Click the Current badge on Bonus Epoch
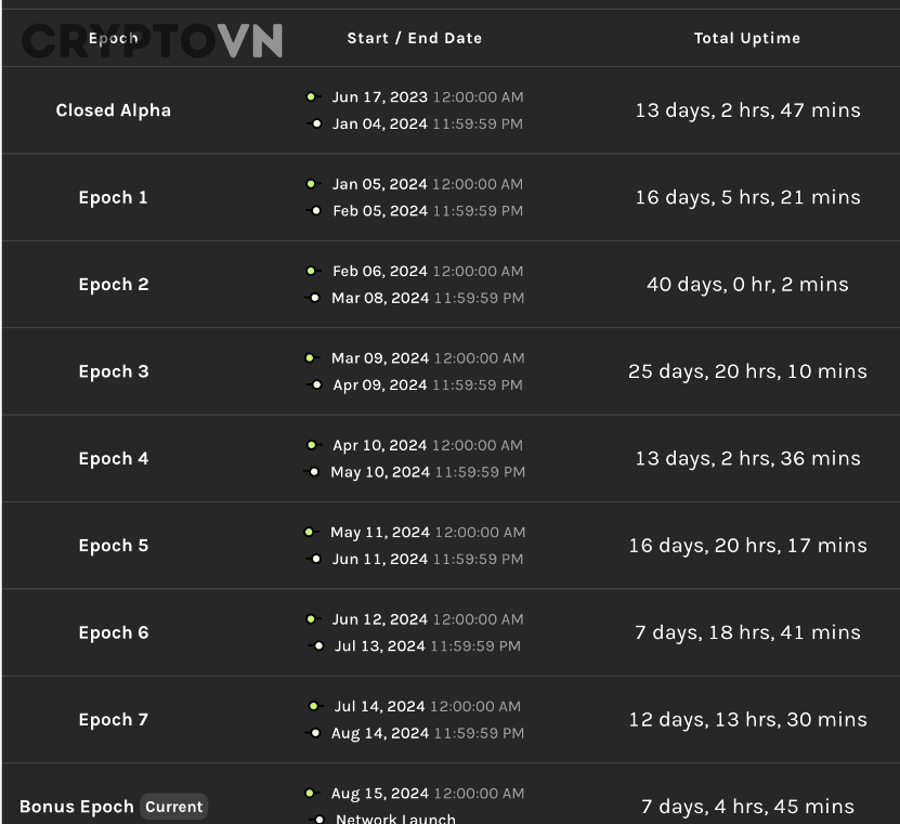The height and width of the screenshot is (824, 900). 174,807
